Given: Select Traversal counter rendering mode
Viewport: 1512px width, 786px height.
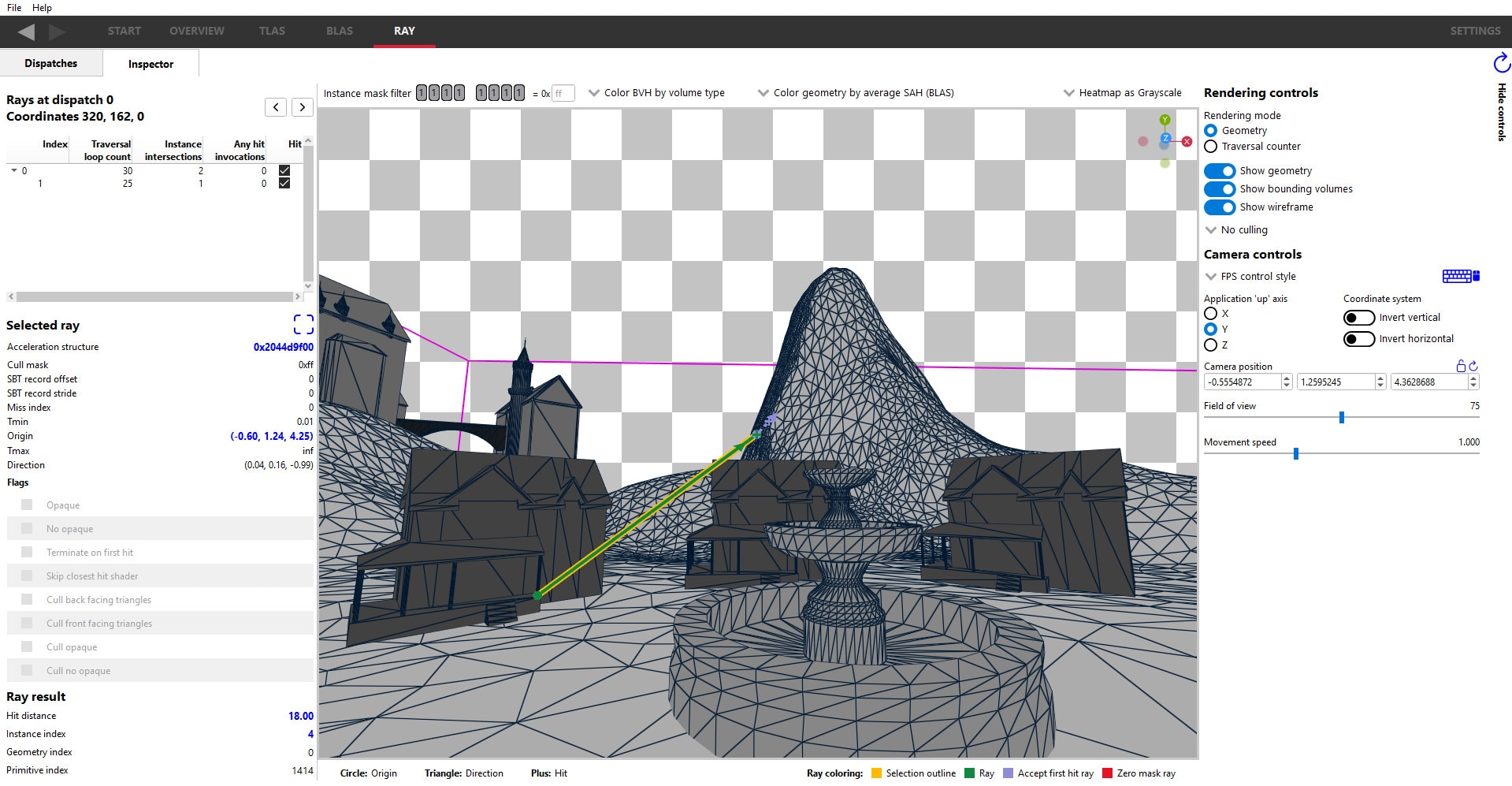Looking at the screenshot, I should (x=1211, y=147).
